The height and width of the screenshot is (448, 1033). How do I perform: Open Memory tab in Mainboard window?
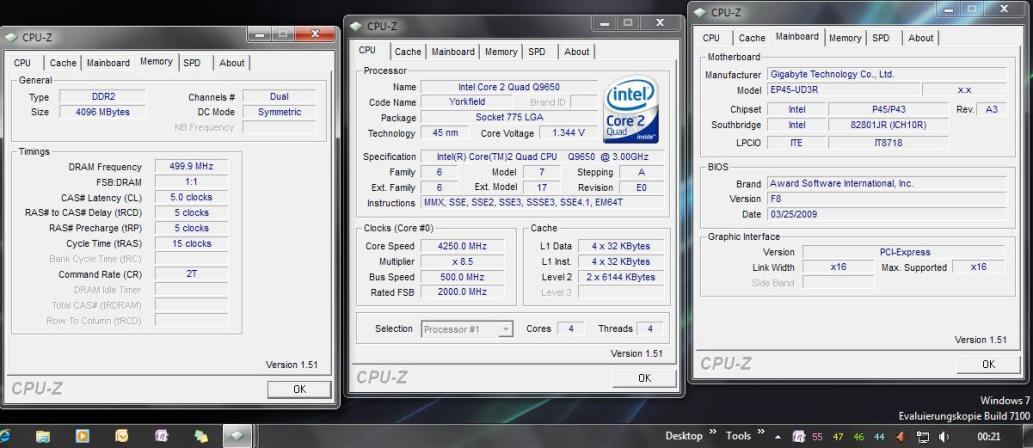click(x=845, y=38)
